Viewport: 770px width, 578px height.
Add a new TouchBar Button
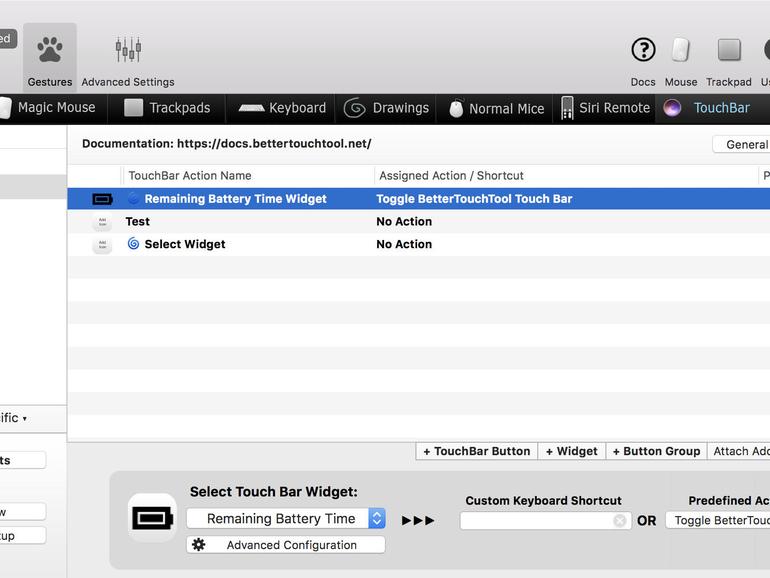pos(477,451)
